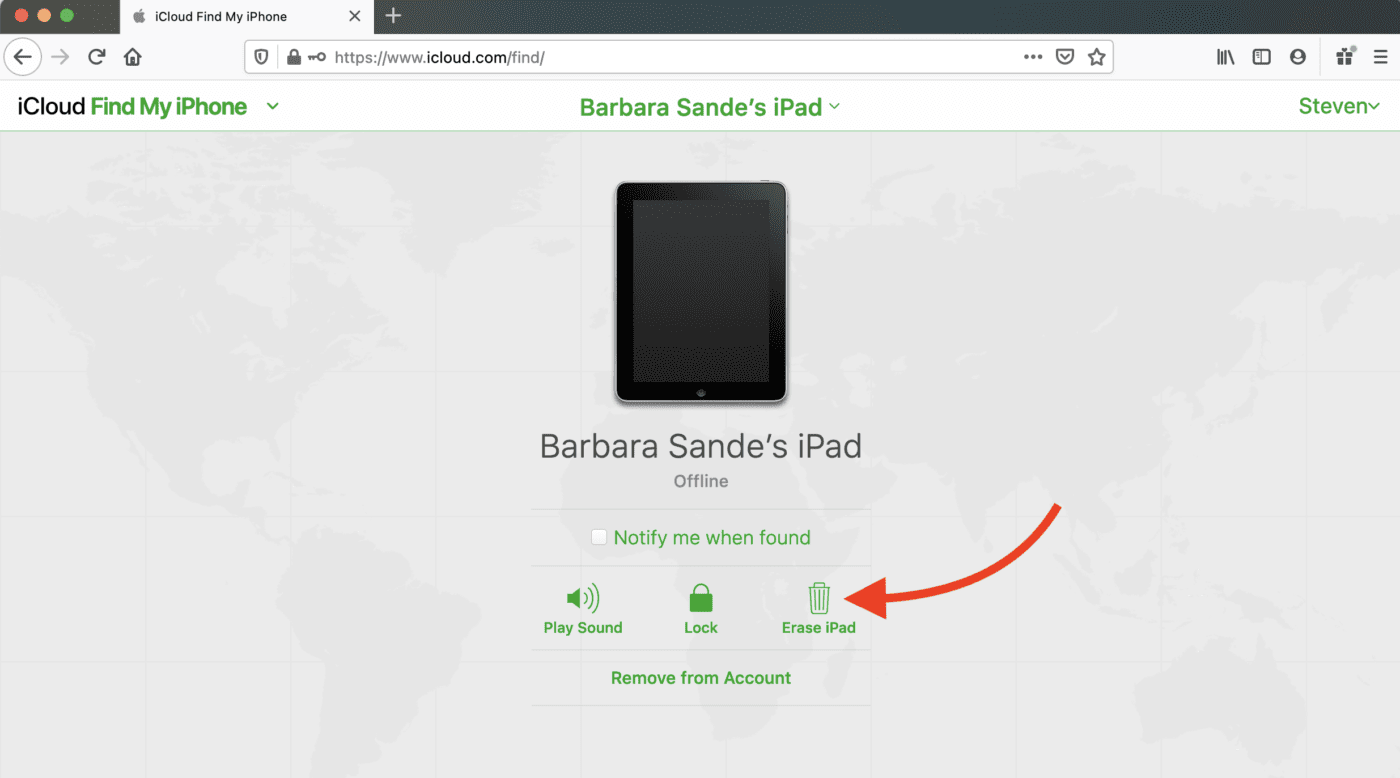1400x778 pixels.
Task: Open a new browser tab
Action: tap(393, 16)
